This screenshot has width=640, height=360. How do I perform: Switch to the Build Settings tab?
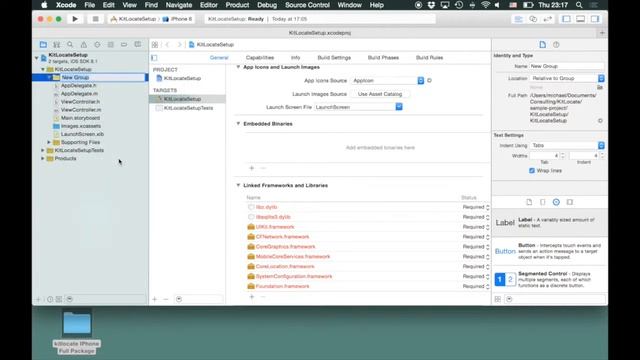tap(334, 58)
